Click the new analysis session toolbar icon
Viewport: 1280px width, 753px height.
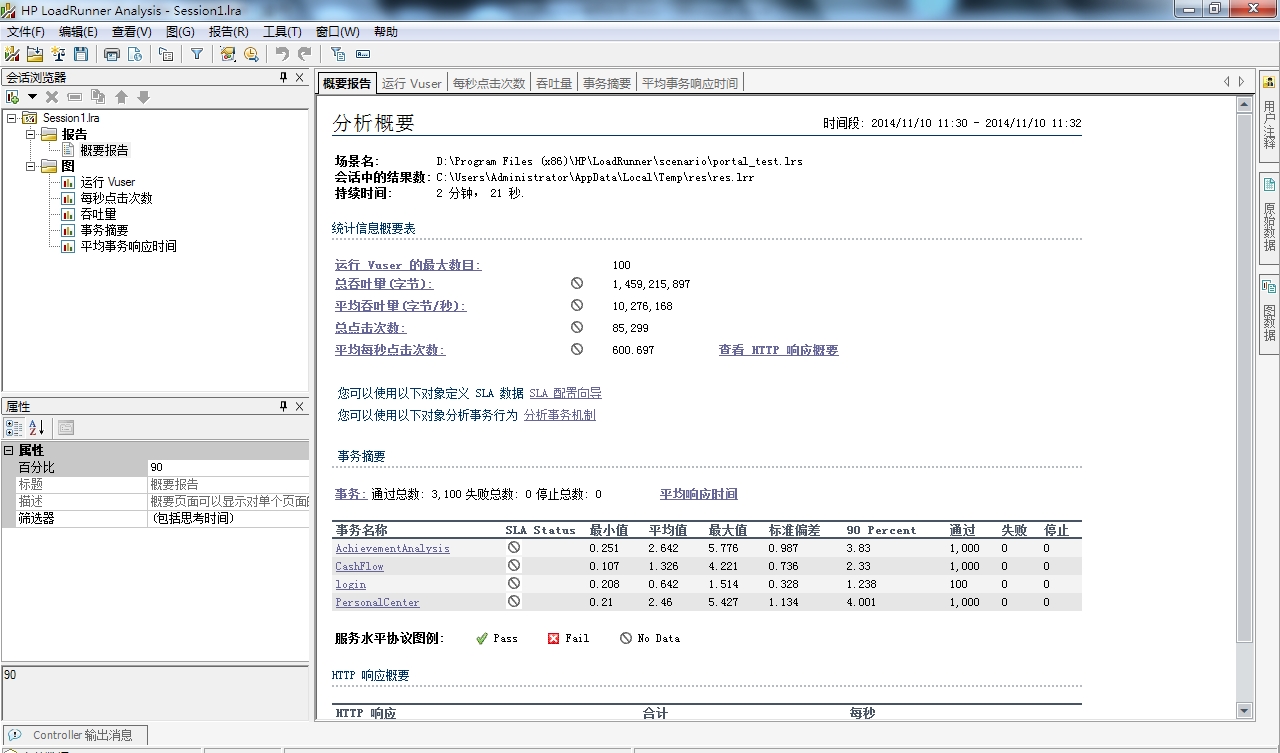pos(12,54)
